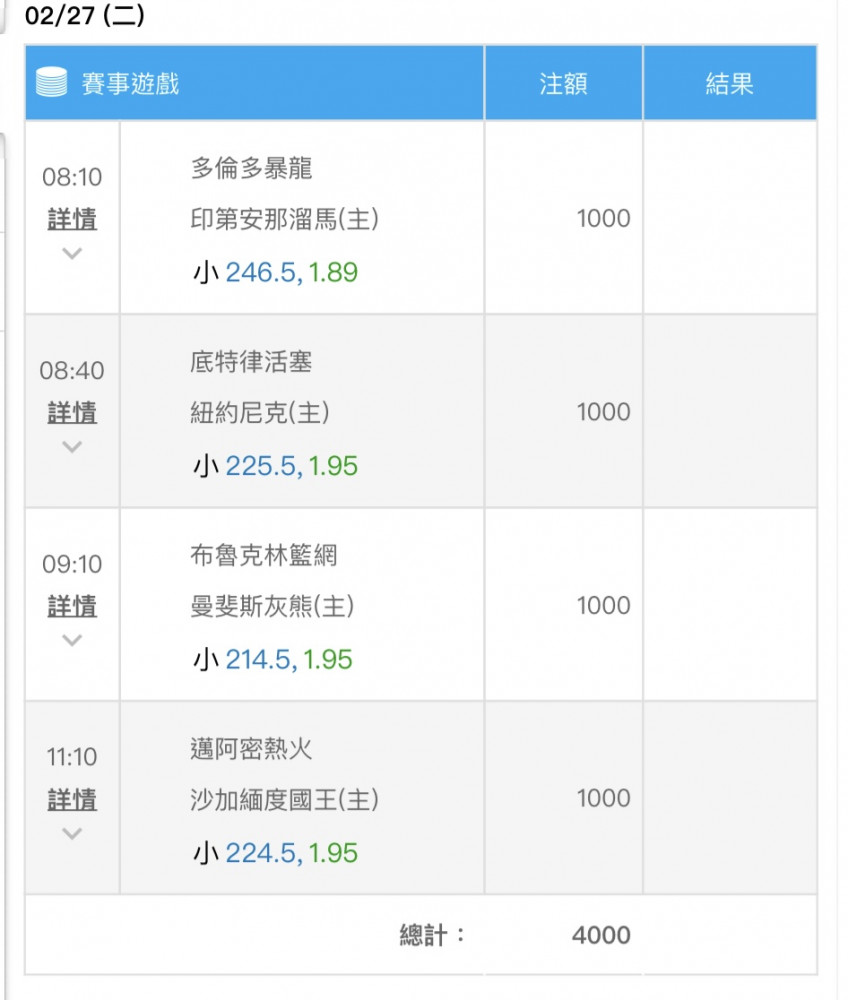Select the 小 214.5, 1.95 bet line
This screenshot has width=848, height=1000.
pos(272,659)
